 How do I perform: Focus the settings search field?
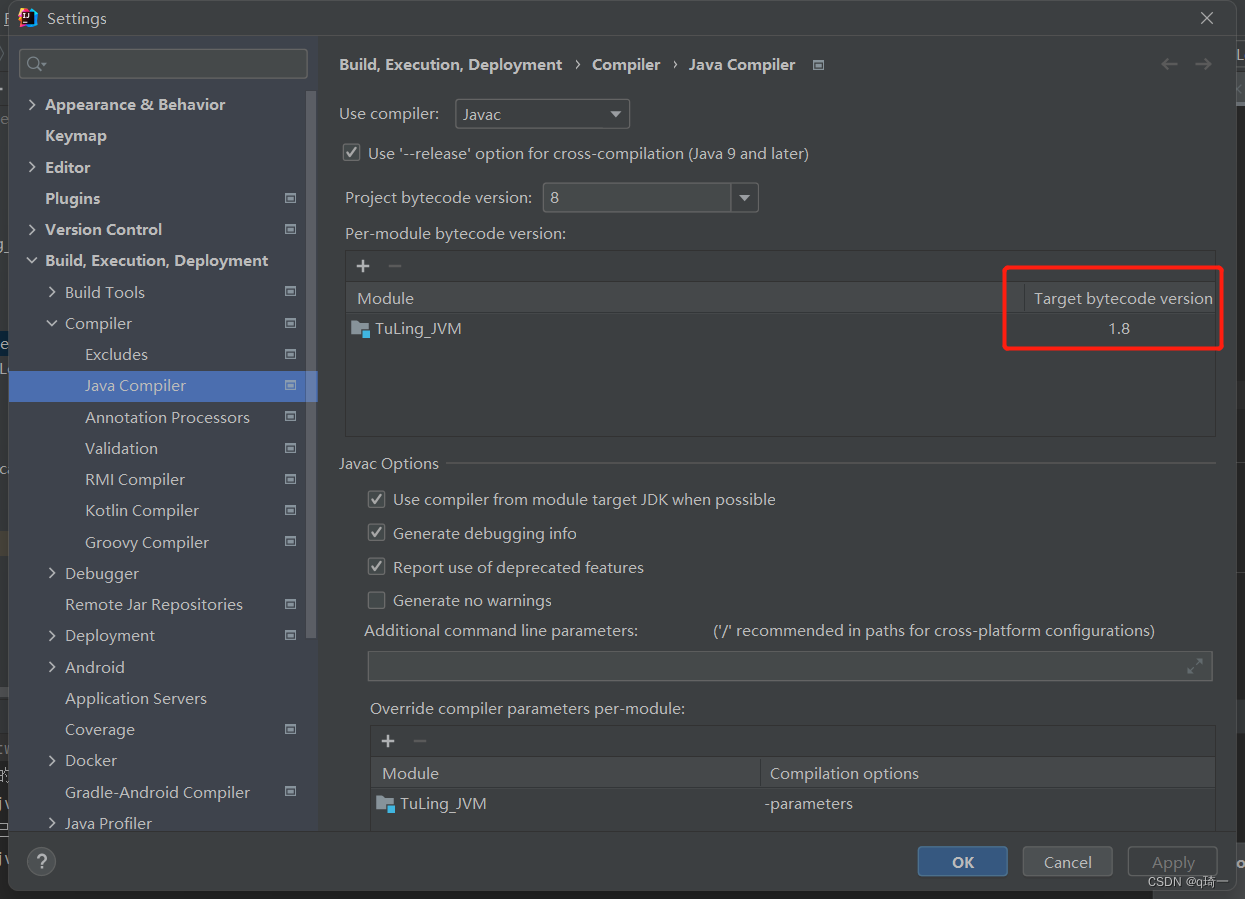pos(163,64)
